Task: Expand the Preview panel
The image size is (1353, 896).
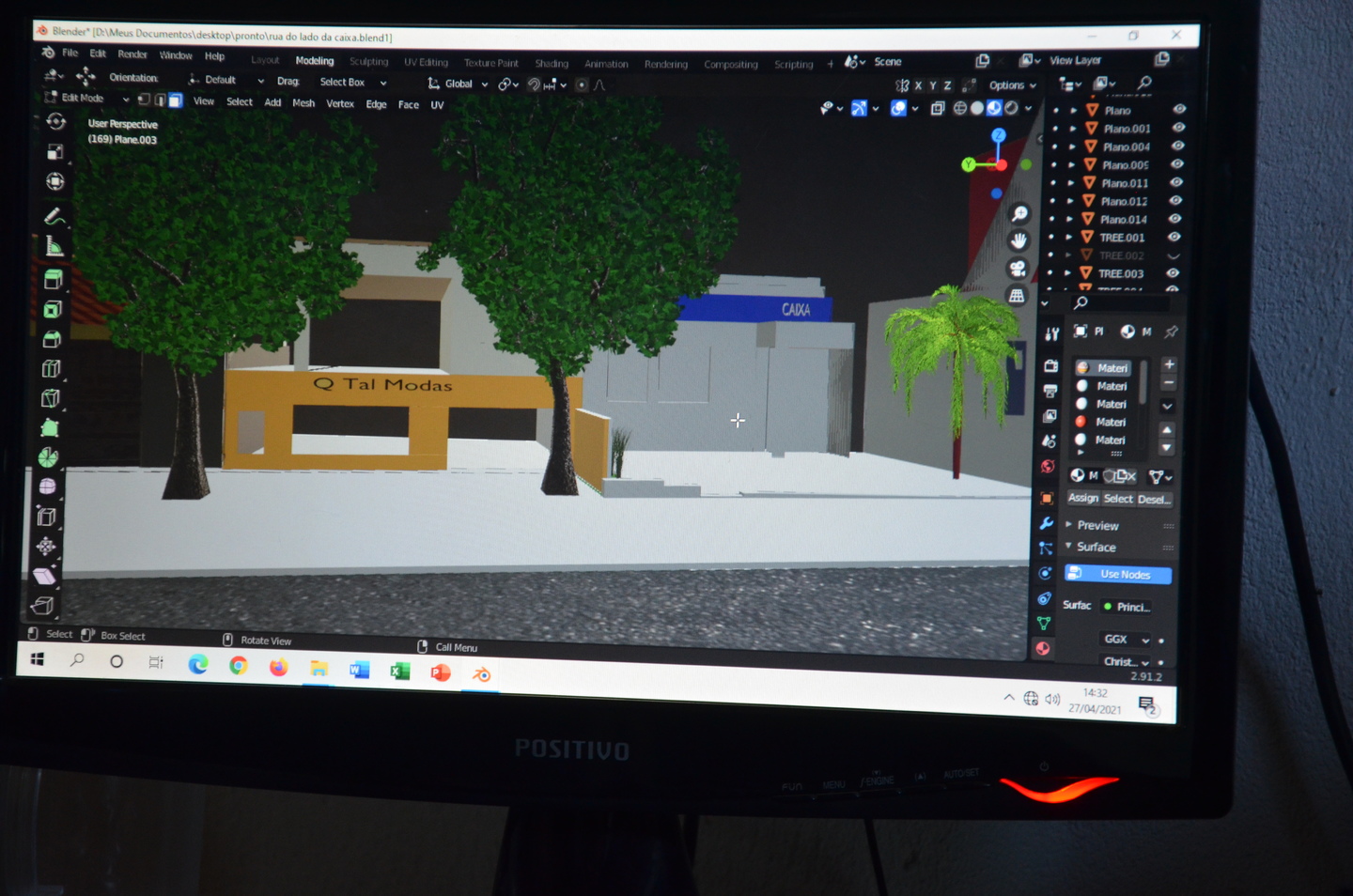Action: pos(1097,525)
